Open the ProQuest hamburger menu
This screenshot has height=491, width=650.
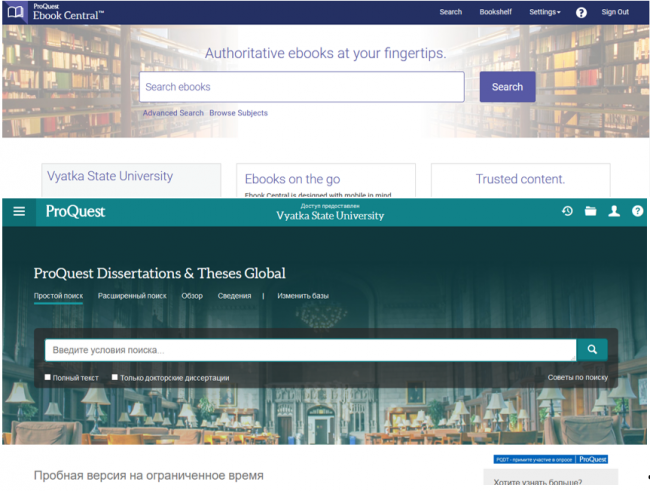pyautogui.click(x=19, y=211)
